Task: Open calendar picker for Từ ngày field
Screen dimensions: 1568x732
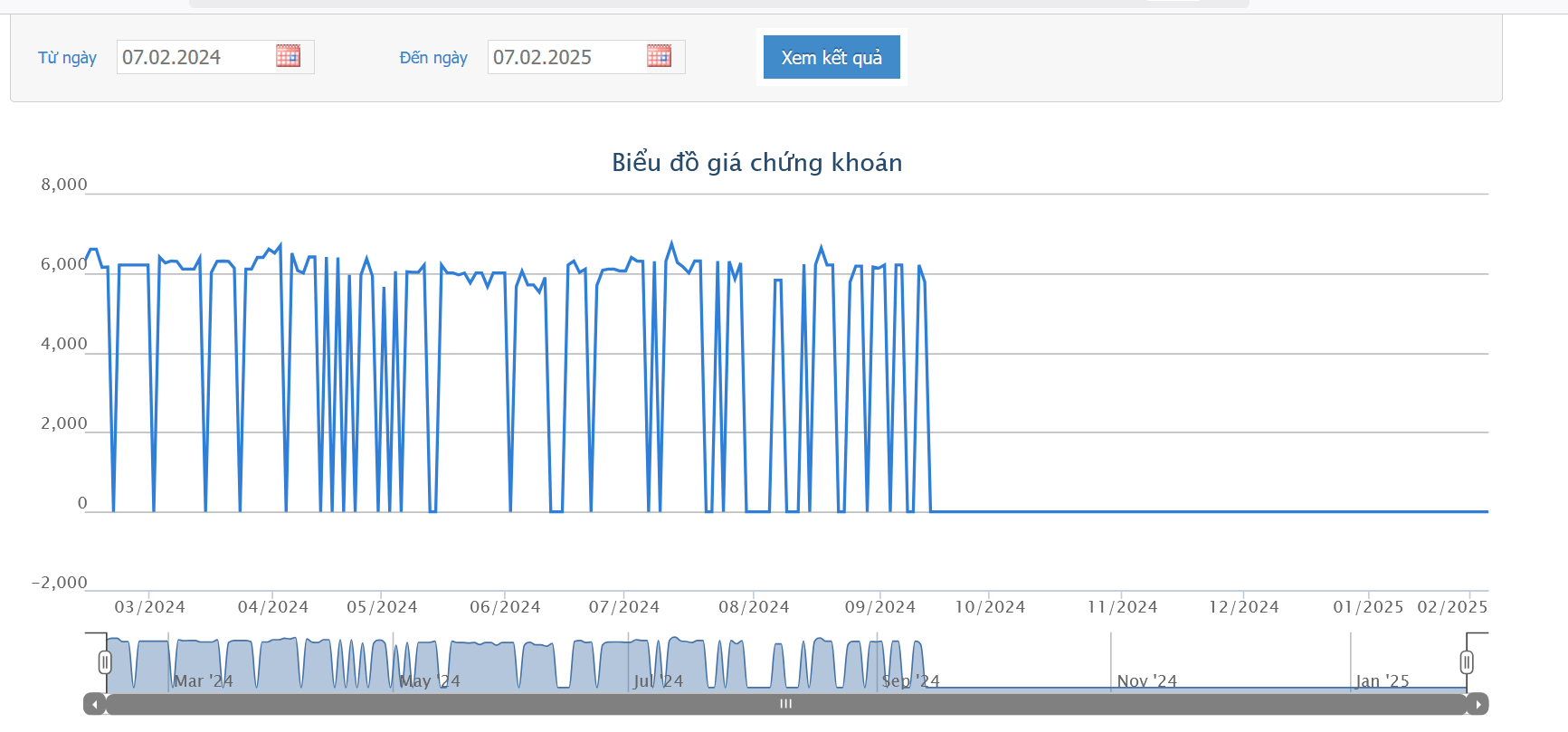Action: [288, 56]
